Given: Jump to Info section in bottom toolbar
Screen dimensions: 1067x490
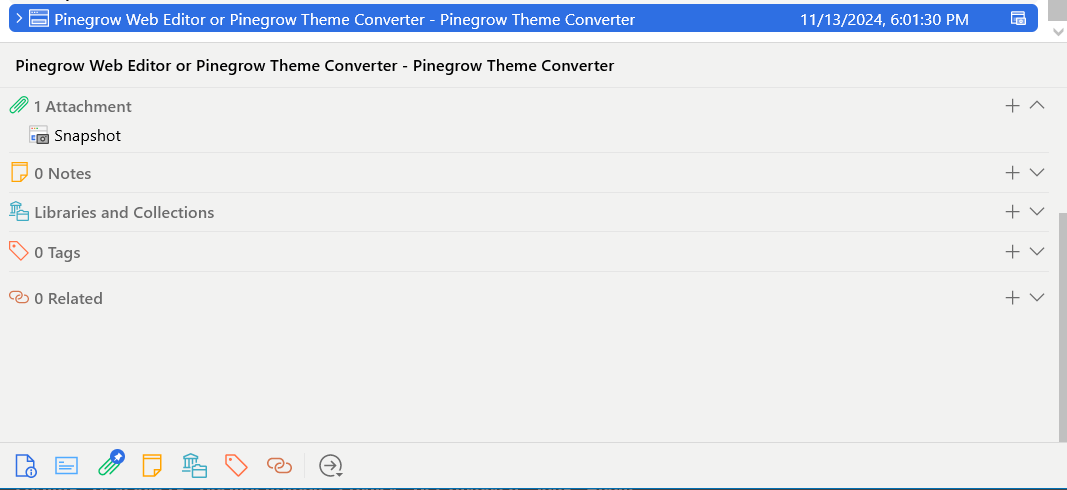Looking at the screenshot, I should tap(26, 466).
